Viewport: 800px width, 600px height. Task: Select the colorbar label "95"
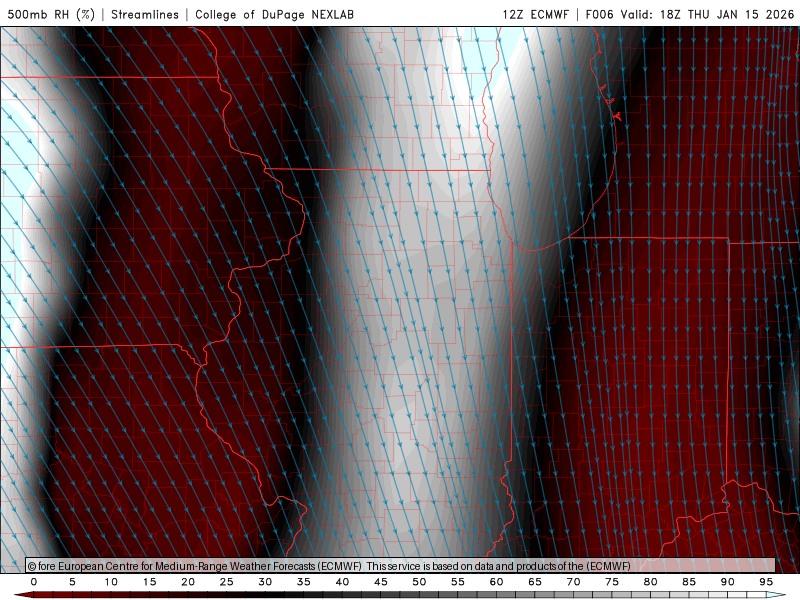tap(766, 582)
